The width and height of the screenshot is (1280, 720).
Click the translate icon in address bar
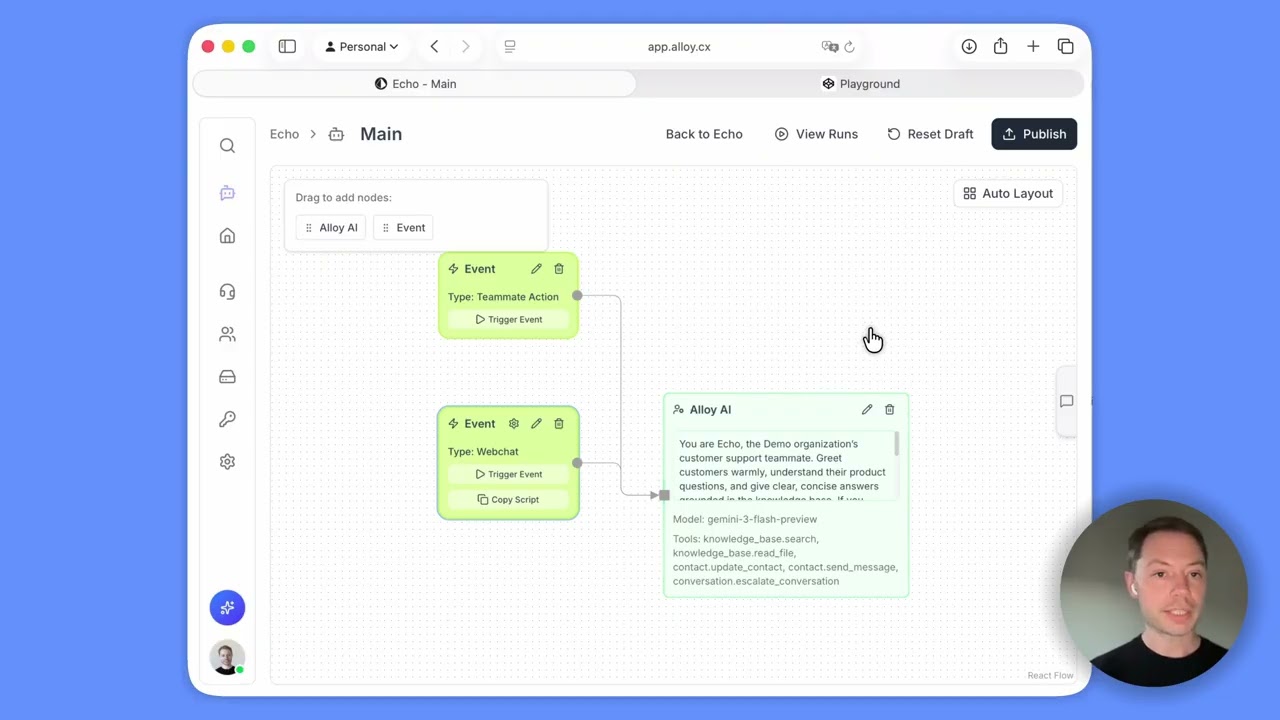pos(829,46)
